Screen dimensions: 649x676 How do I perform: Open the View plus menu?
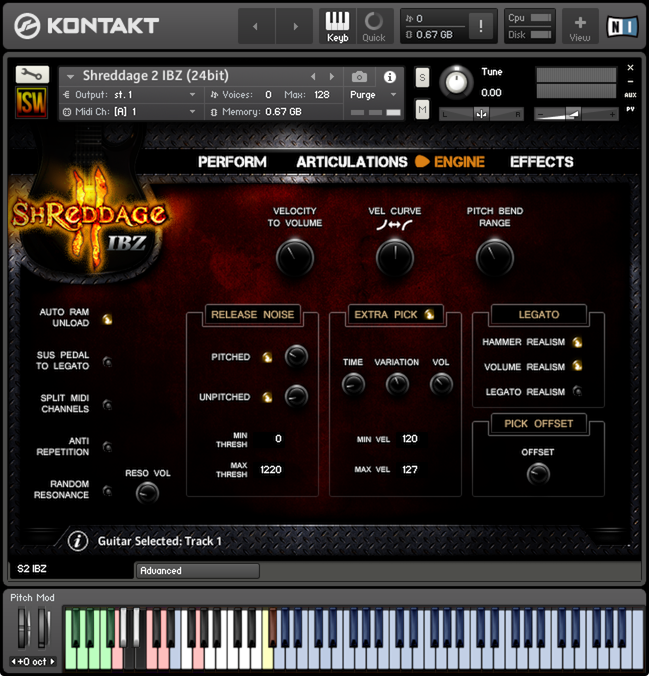pyautogui.click(x=580, y=28)
